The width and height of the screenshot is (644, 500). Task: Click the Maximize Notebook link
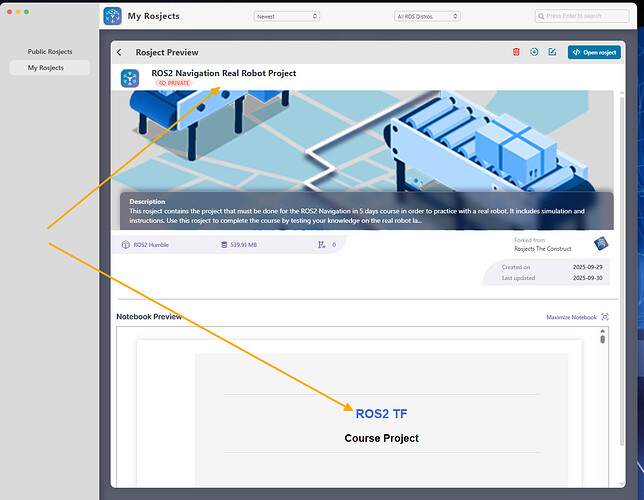[x=571, y=317]
